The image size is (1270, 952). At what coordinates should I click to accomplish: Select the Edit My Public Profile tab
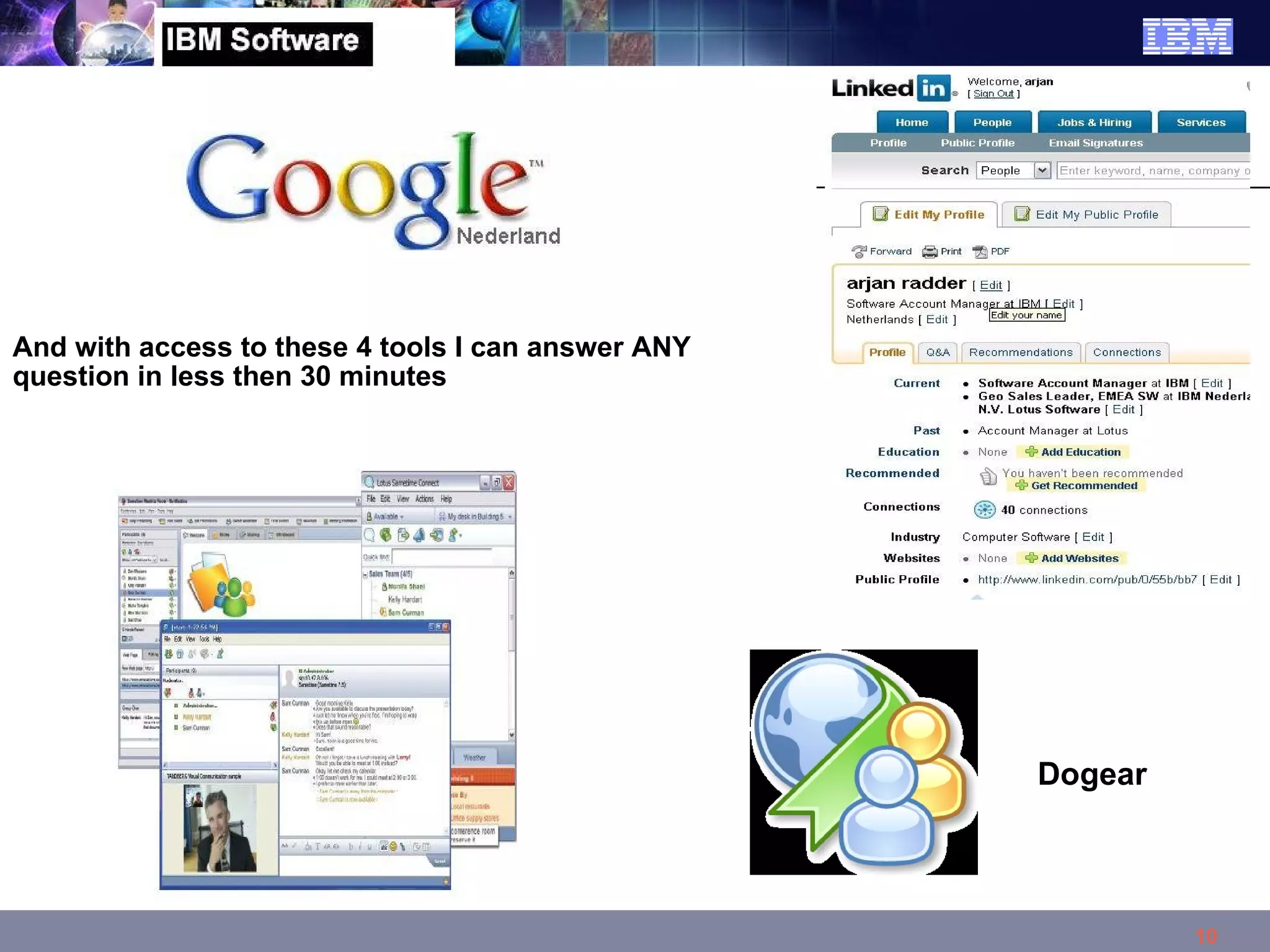click(x=1086, y=214)
